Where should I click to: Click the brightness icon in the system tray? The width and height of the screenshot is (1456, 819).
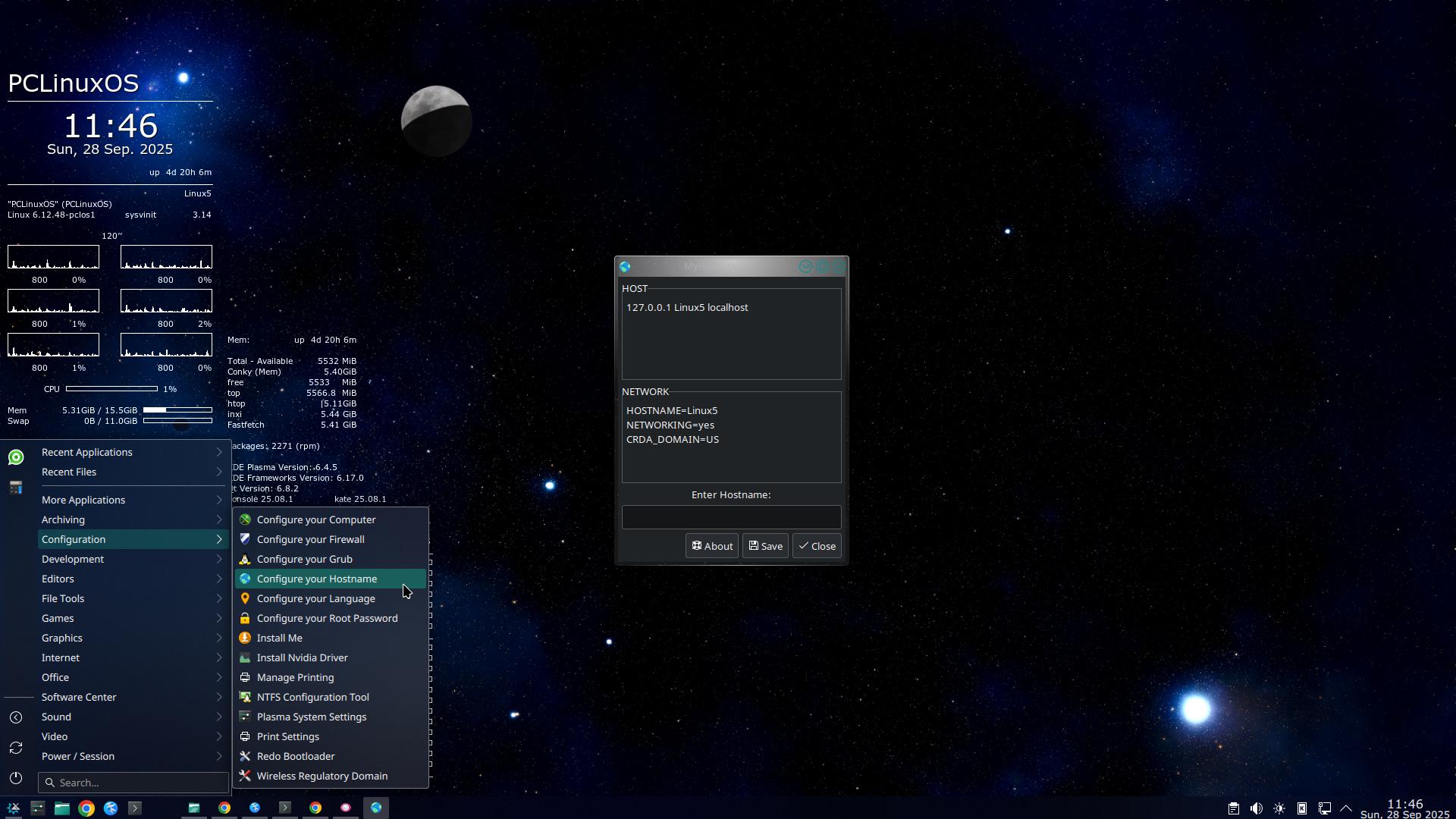[x=1279, y=808]
